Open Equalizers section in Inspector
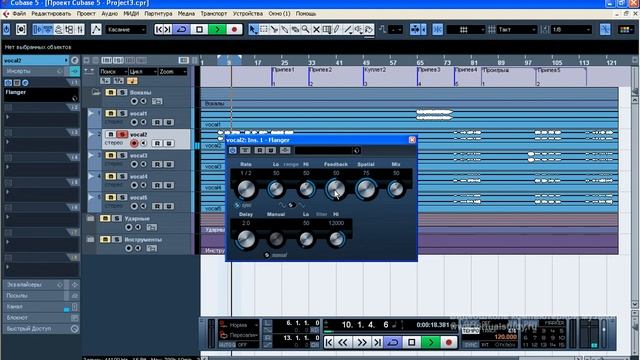Image resolution: width=640 pixels, height=360 pixels. point(41,284)
